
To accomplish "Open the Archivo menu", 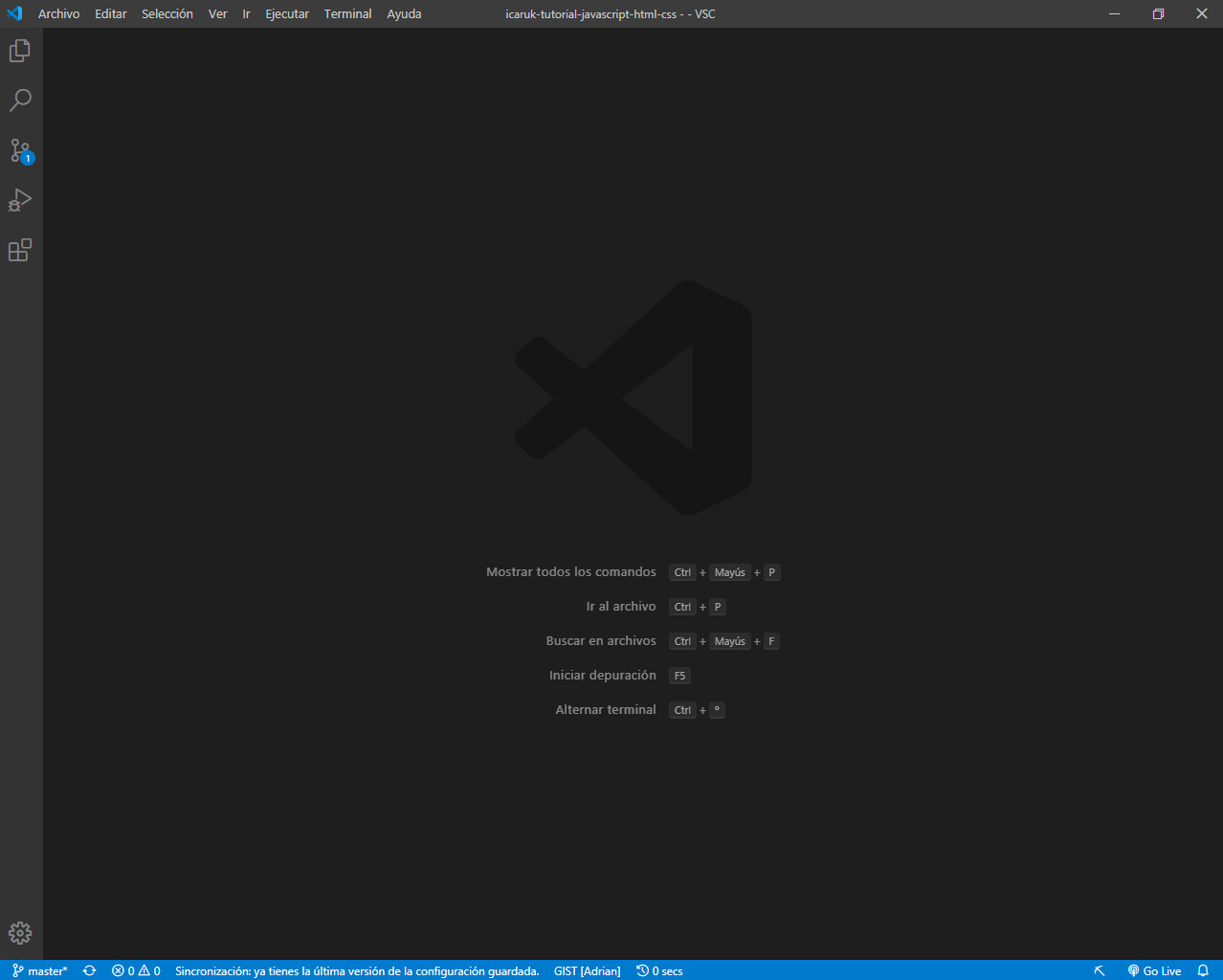I will [58, 13].
